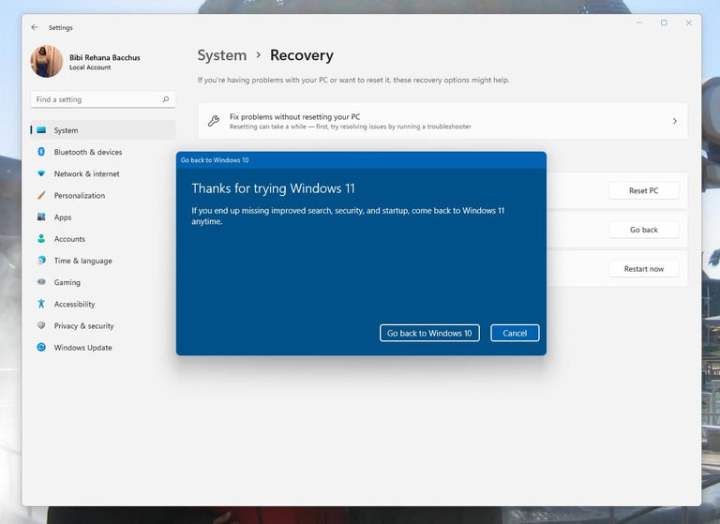Click the Privacy & security shield icon
This screenshot has height=524, width=720.
[41, 325]
